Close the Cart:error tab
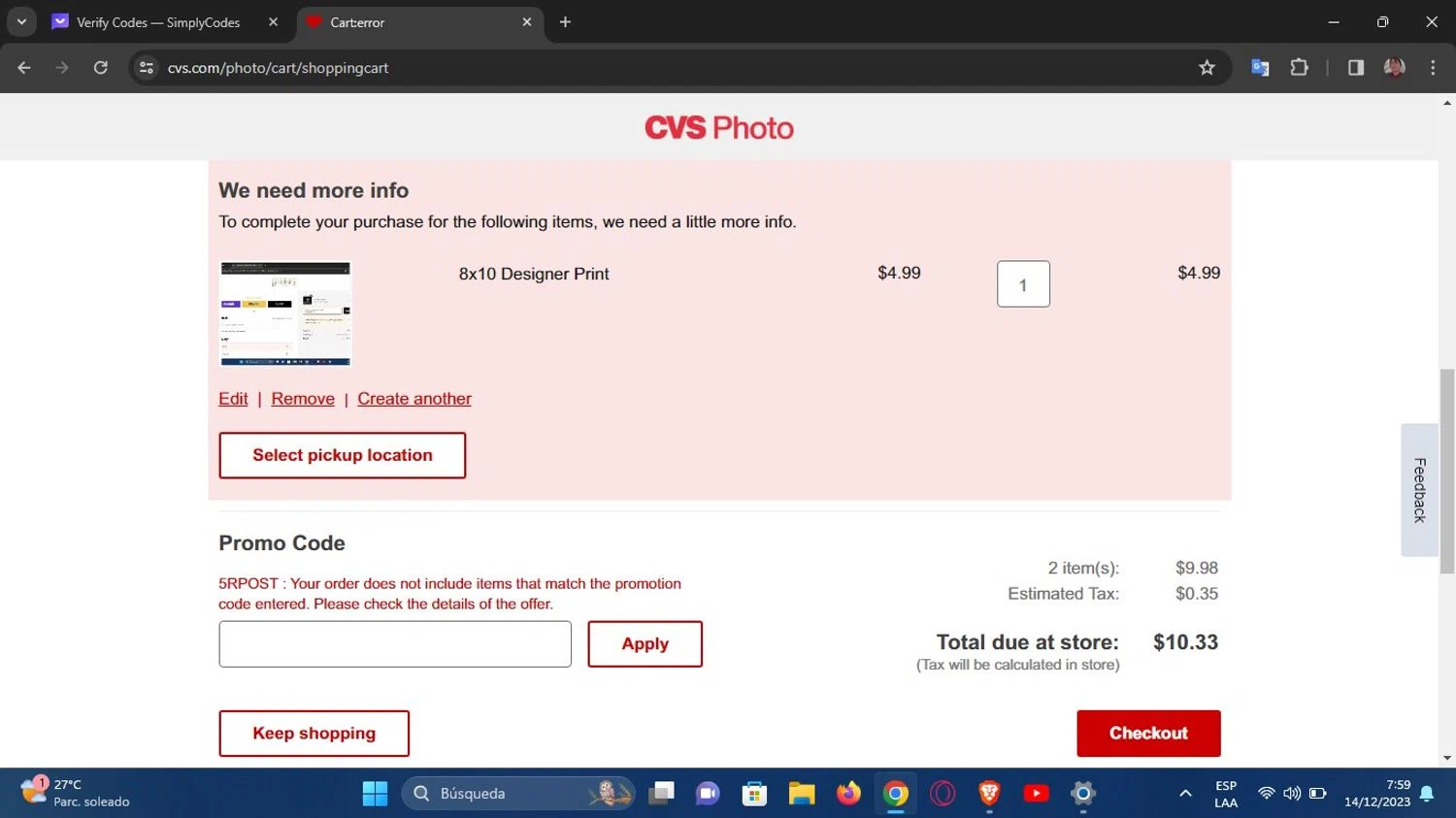The height and width of the screenshot is (818, 1456). [527, 21]
